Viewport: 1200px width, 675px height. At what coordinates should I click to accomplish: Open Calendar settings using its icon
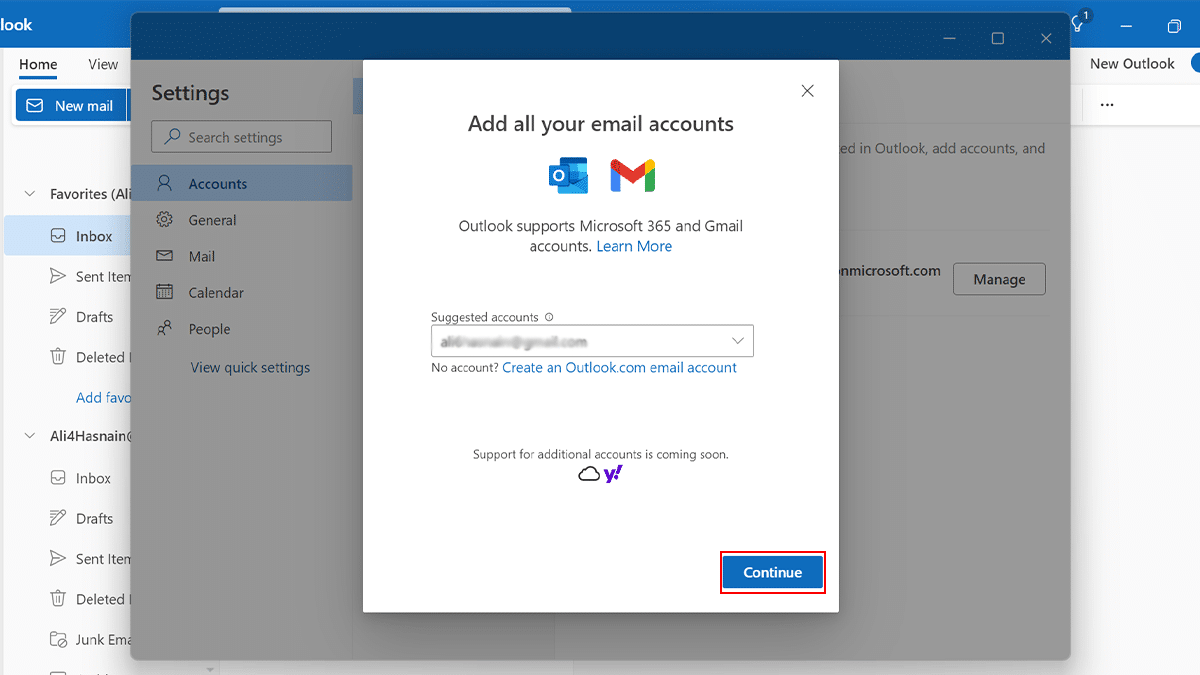click(x=163, y=292)
